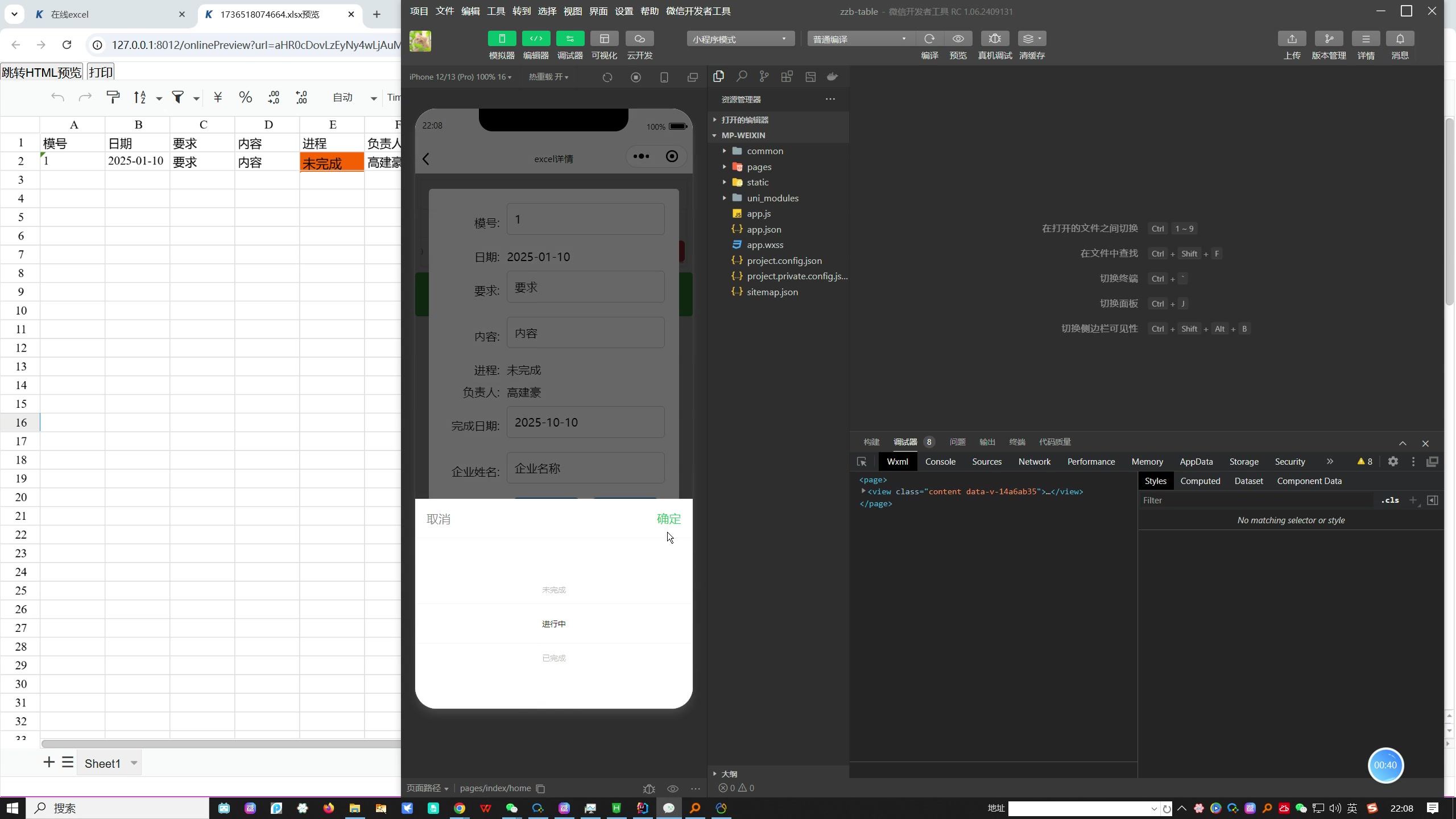Screen dimensions: 1456x819
Task: Click the format painter icon in spreadsheet
Action: point(113,97)
